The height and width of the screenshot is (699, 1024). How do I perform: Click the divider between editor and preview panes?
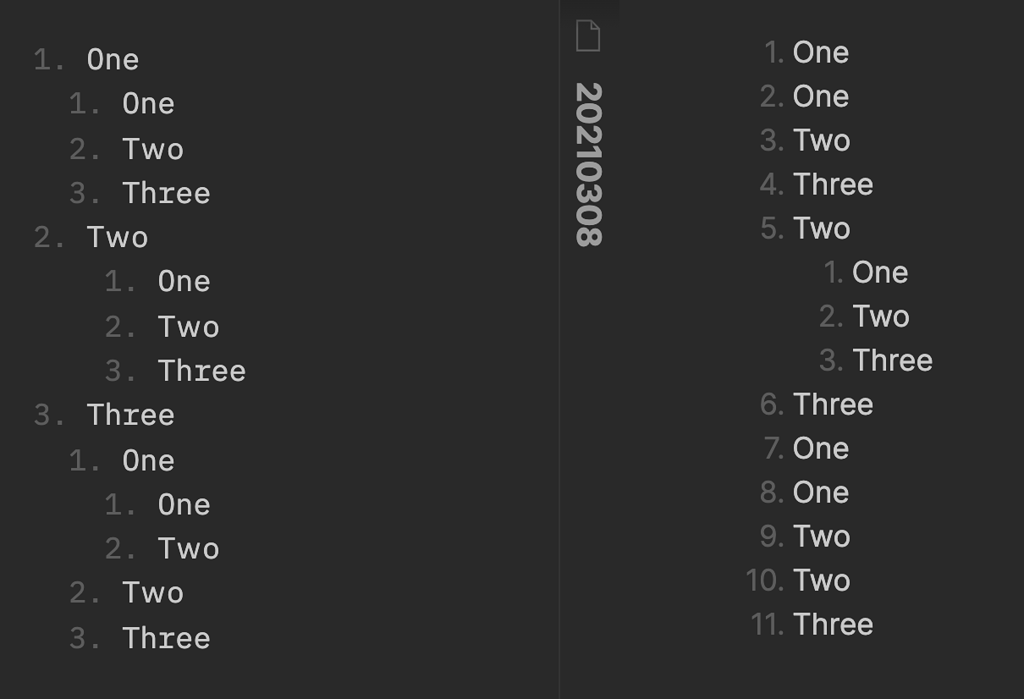pyautogui.click(x=557, y=350)
